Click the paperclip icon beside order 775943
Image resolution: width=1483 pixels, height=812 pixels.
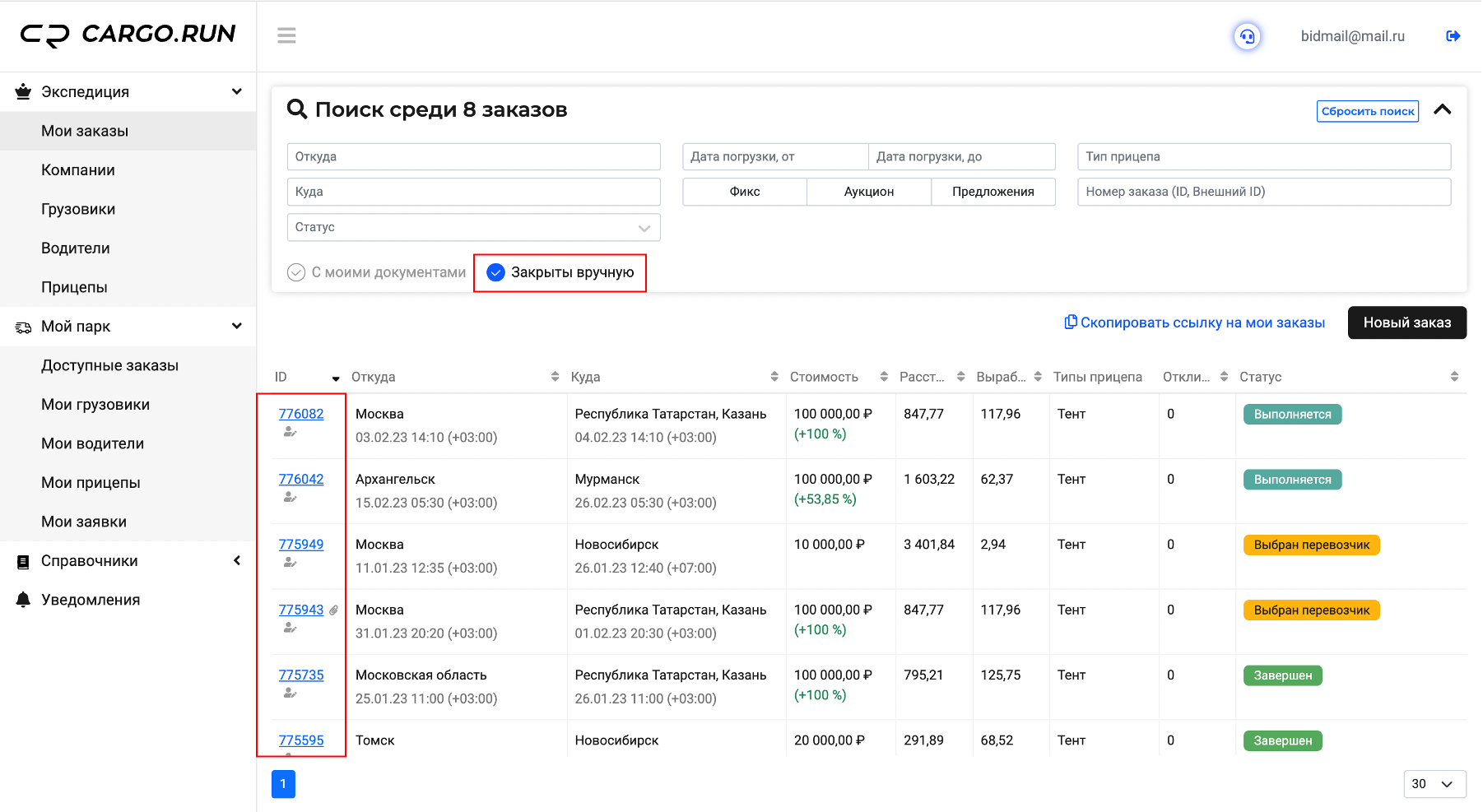pos(333,610)
